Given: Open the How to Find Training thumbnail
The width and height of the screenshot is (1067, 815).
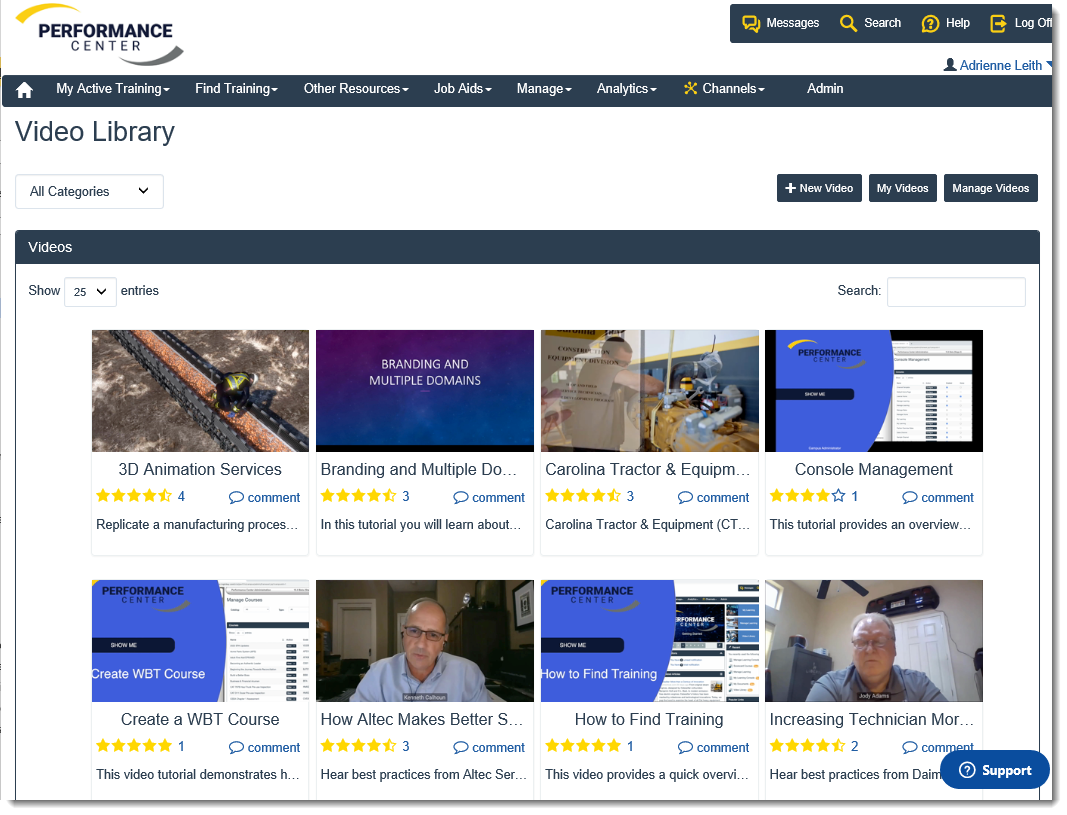Looking at the screenshot, I should [x=649, y=640].
